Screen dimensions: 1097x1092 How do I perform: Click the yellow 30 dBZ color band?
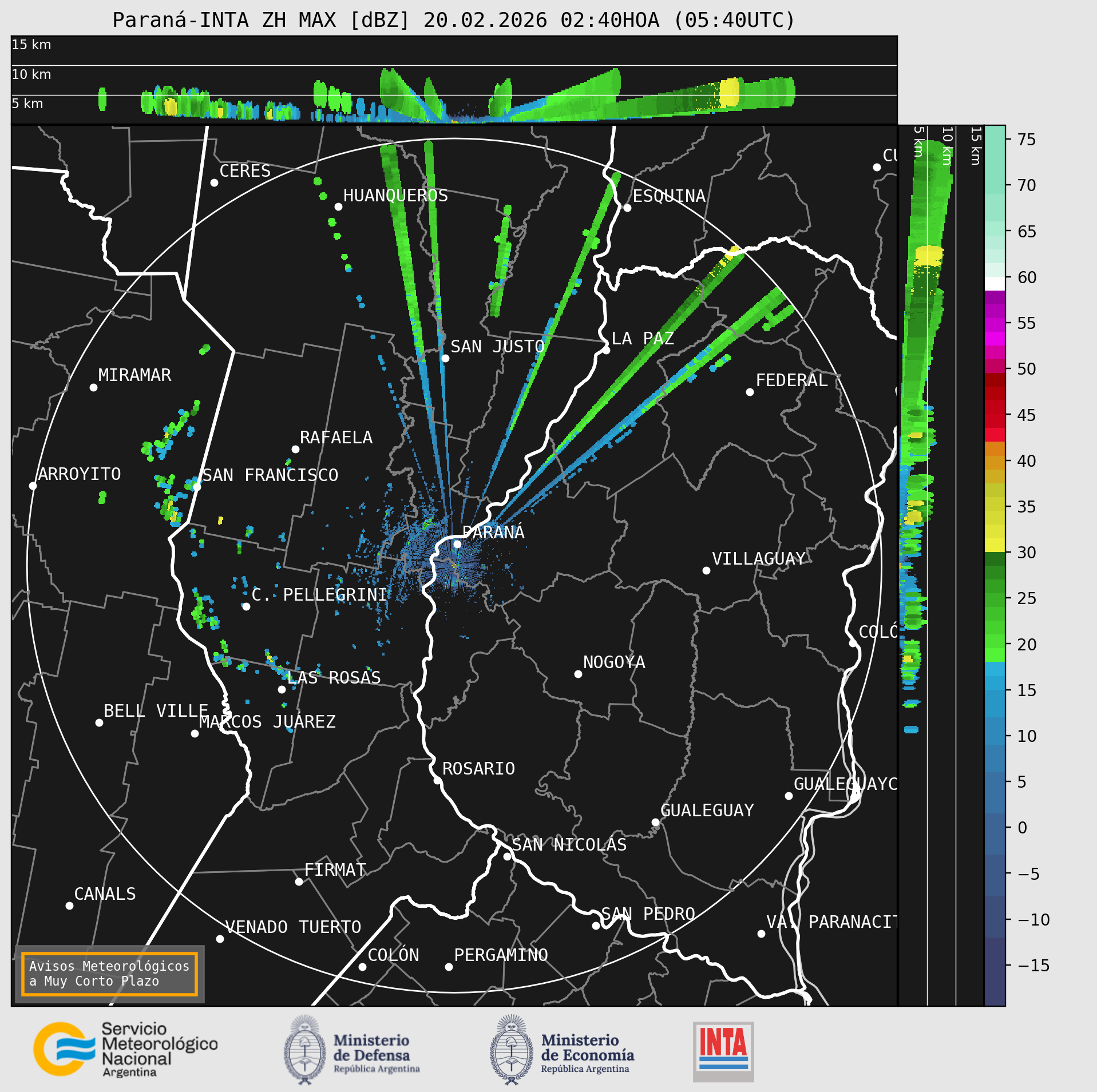click(x=995, y=545)
